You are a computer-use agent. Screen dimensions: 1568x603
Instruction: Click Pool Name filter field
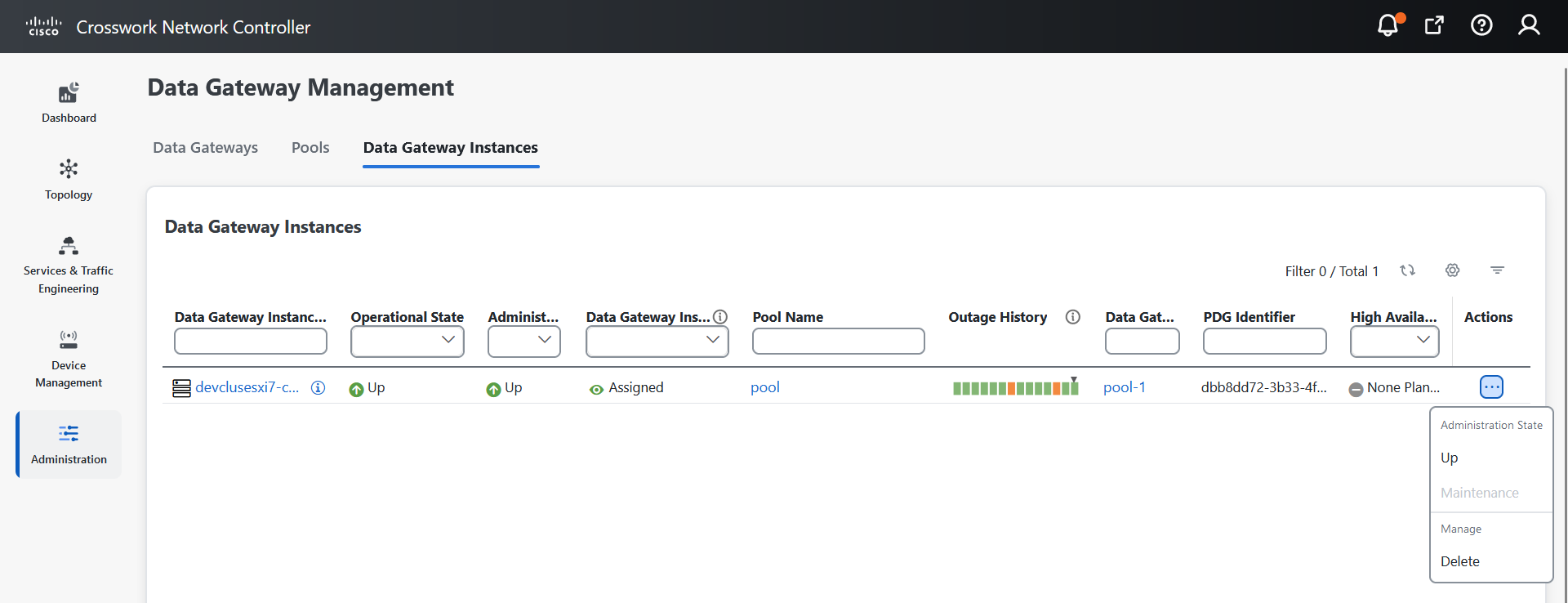pyautogui.click(x=839, y=341)
